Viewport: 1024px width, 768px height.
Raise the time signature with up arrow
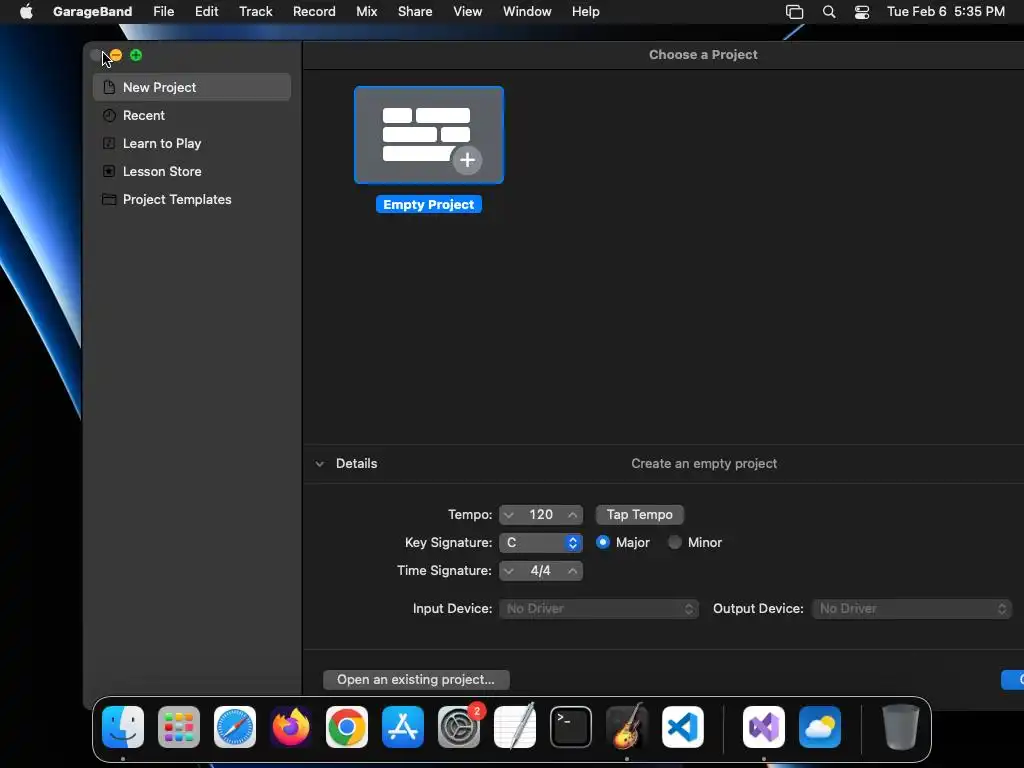[572, 571]
